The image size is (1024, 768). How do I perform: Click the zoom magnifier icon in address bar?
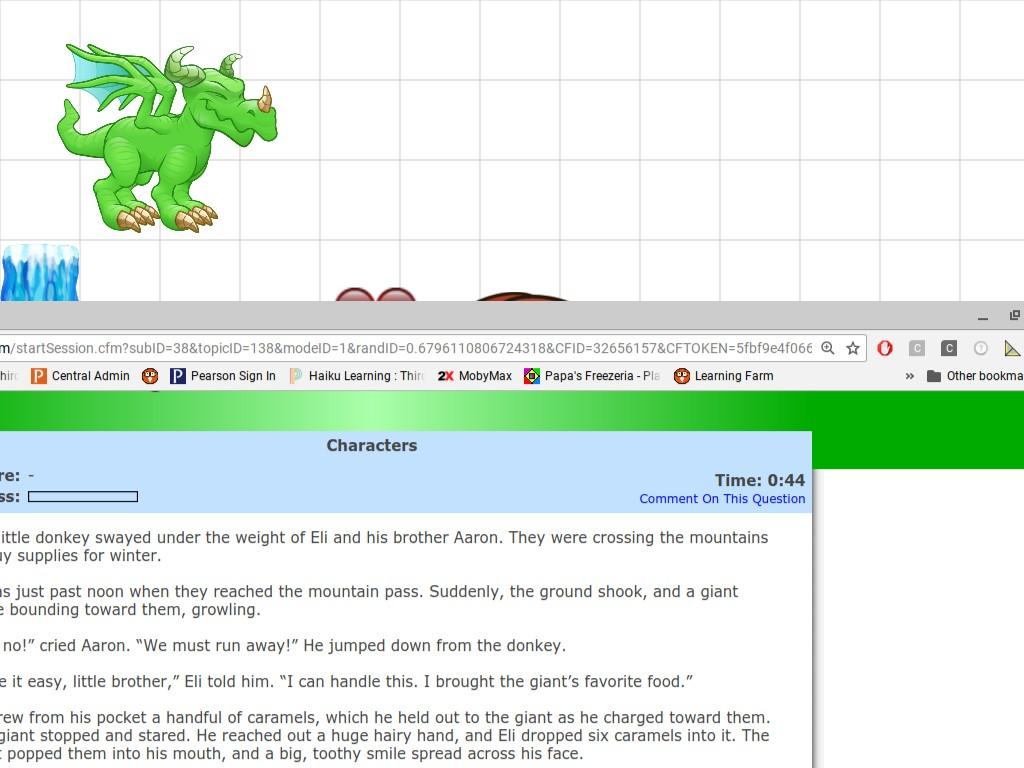point(828,348)
